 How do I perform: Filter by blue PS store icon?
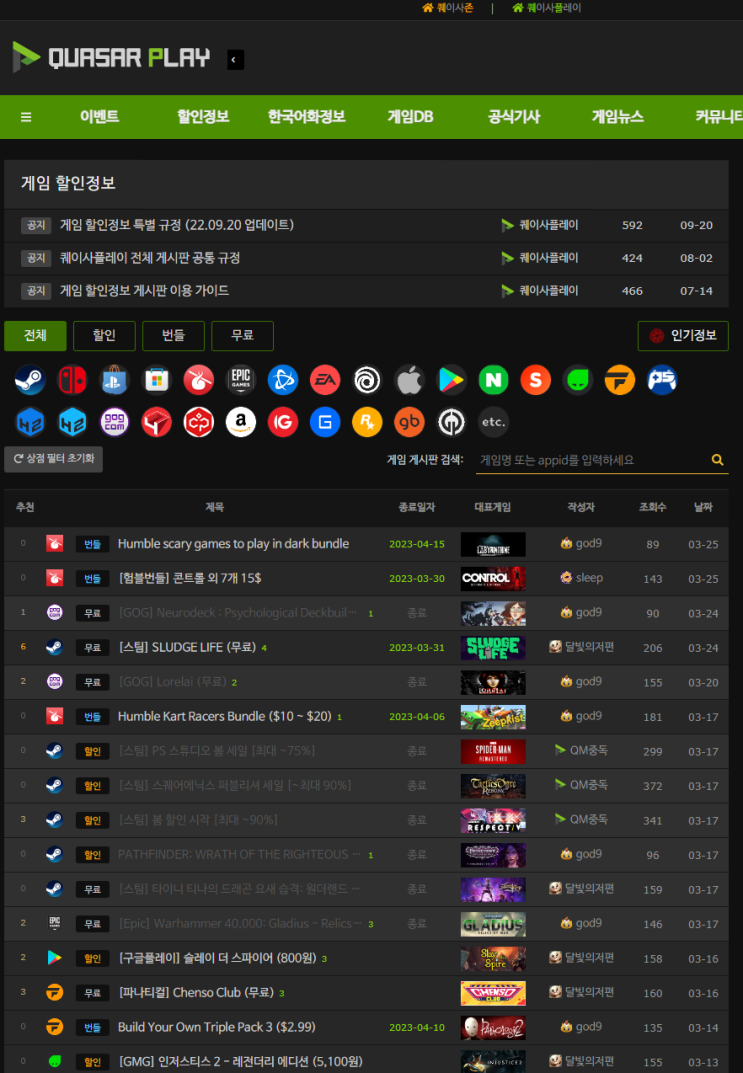662,380
